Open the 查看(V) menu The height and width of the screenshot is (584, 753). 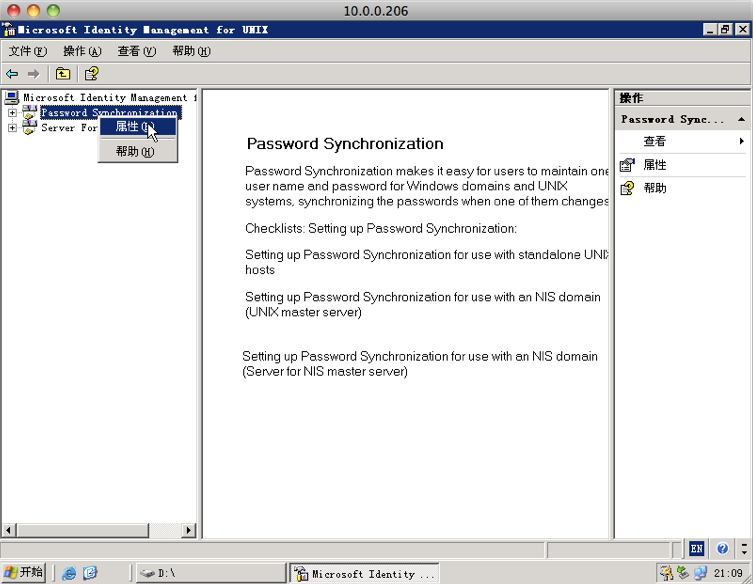pyautogui.click(x=137, y=51)
